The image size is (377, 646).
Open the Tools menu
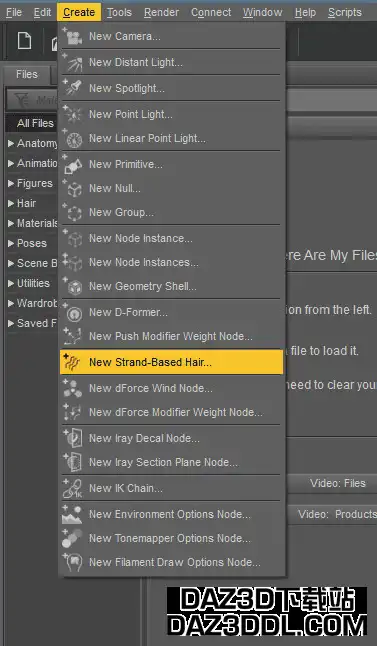[119, 12]
